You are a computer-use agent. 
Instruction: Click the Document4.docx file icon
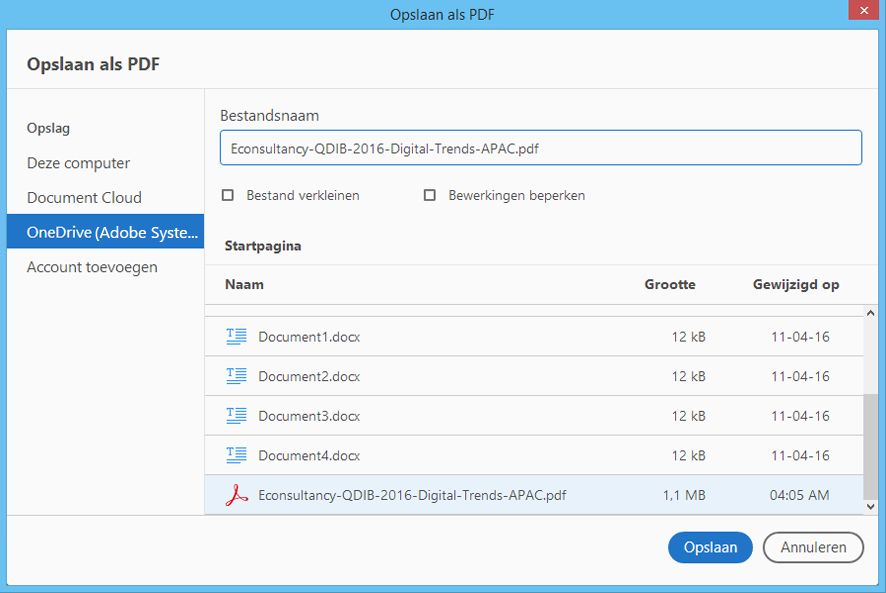(236, 455)
